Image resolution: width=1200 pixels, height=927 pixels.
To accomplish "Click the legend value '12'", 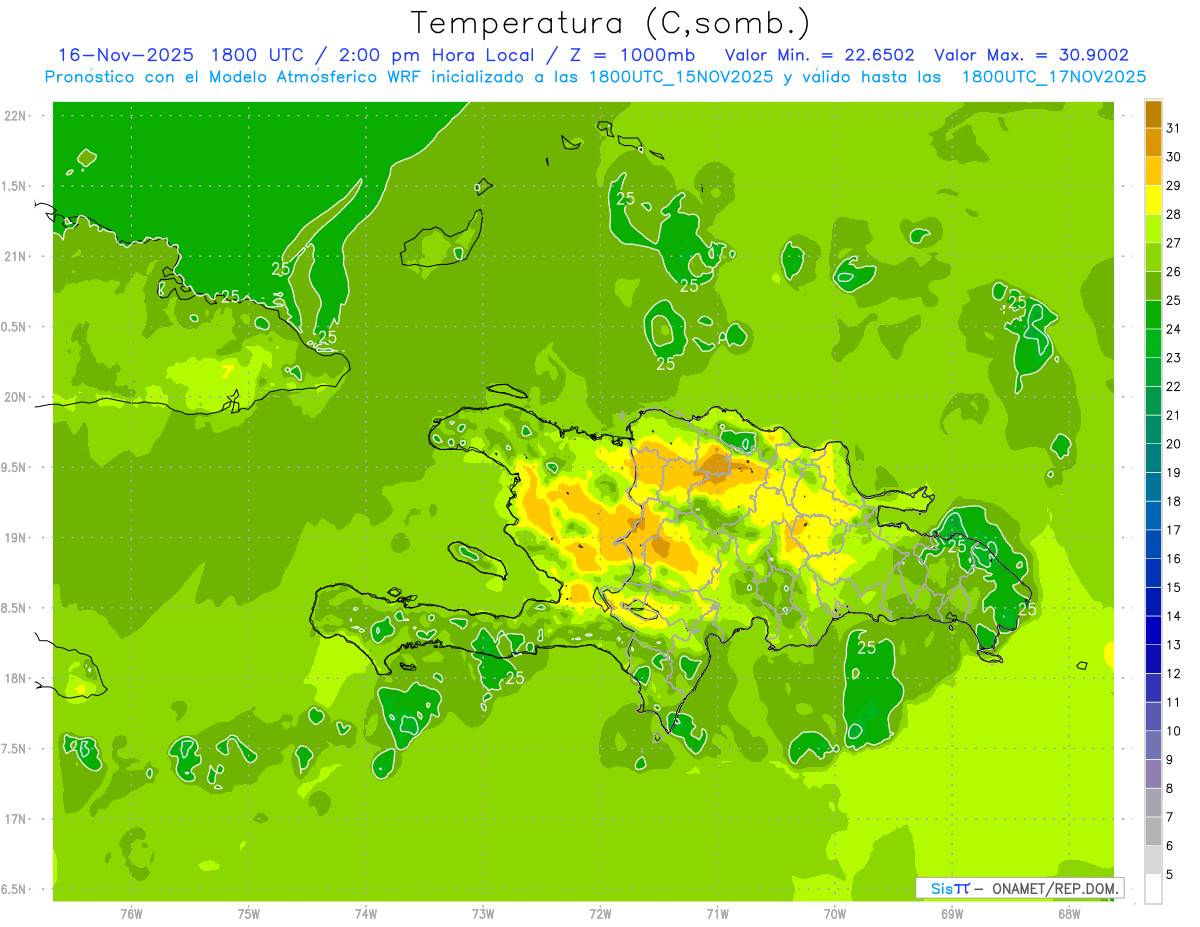I will click(x=1173, y=674).
